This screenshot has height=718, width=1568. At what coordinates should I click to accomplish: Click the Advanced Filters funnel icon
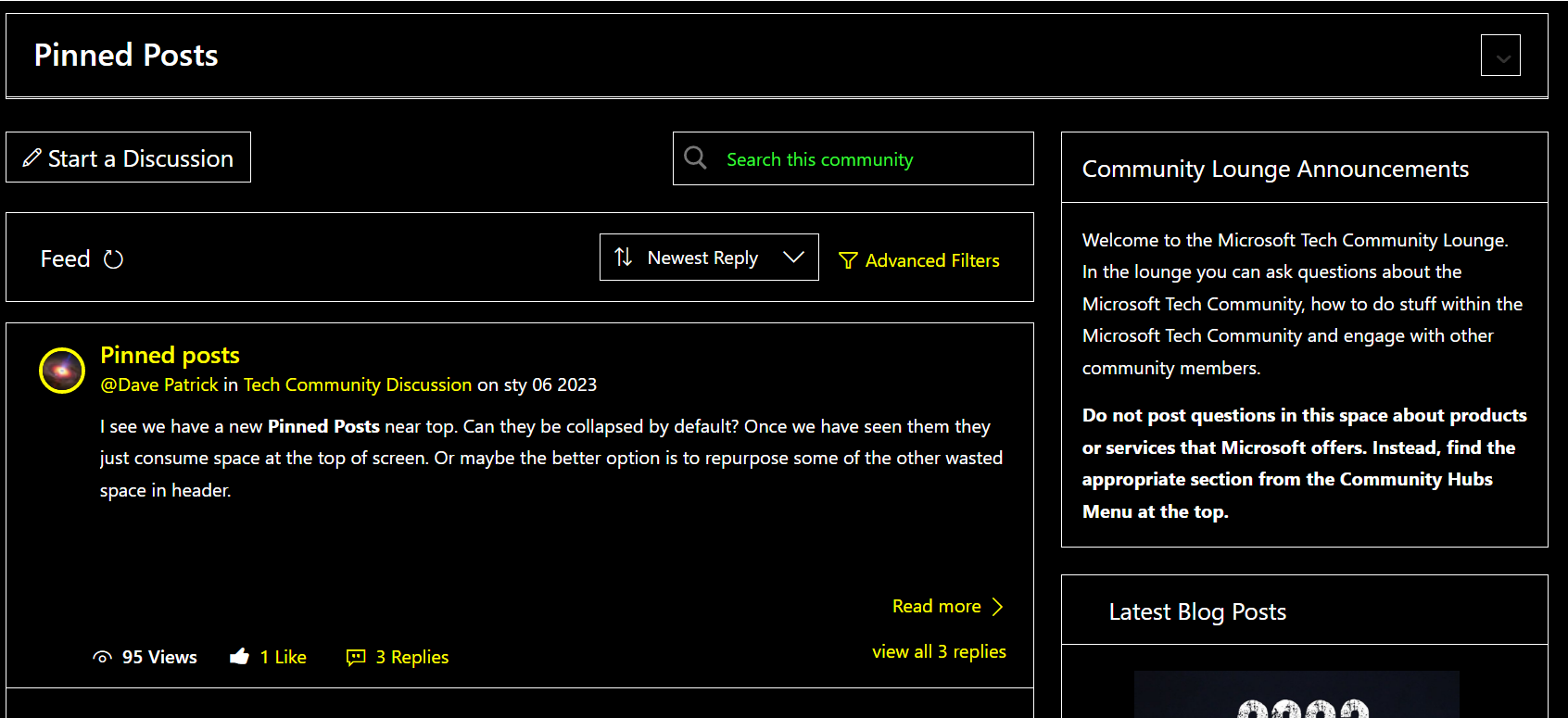(x=848, y=260)
